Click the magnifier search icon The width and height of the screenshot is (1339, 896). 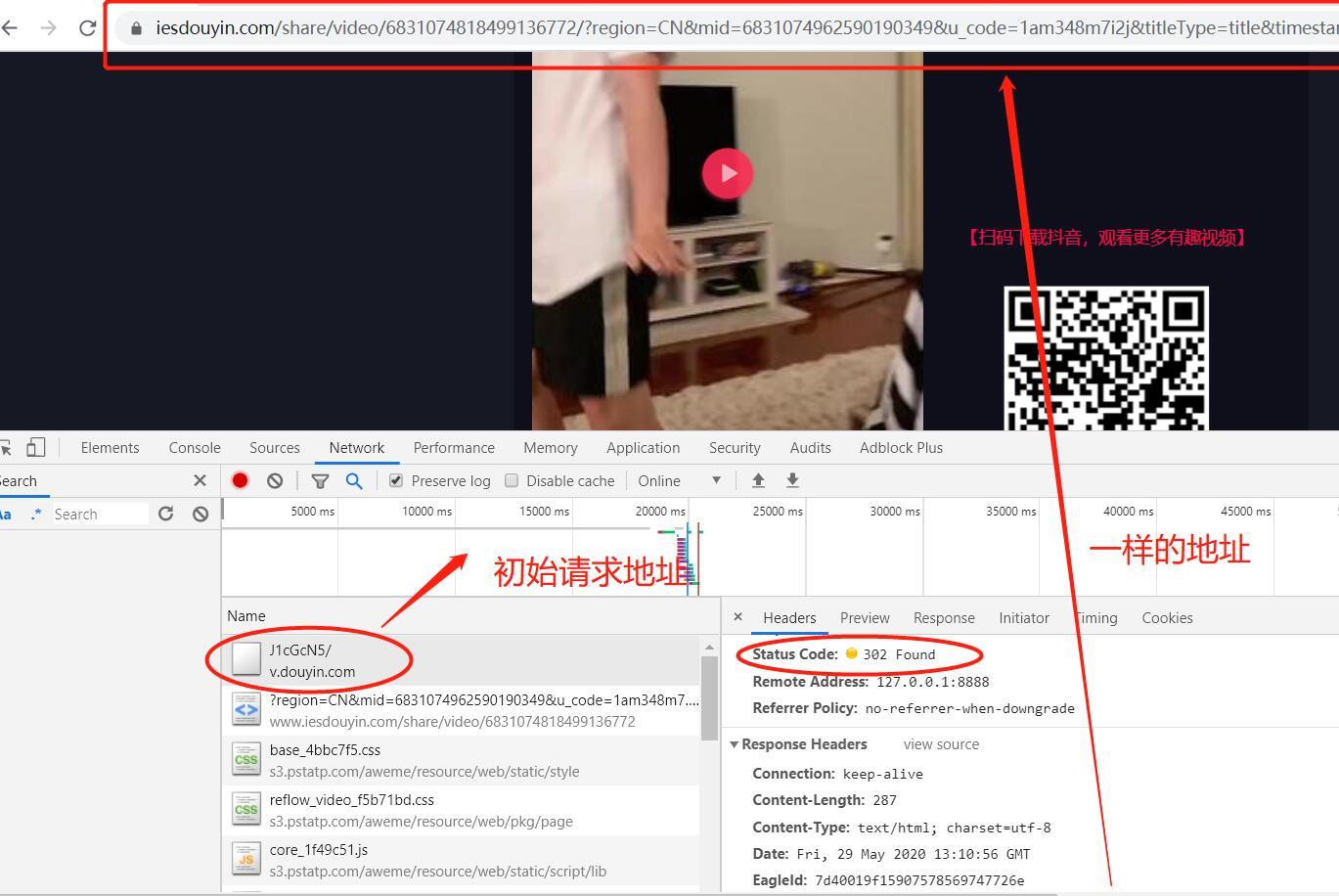click(x=354, y=480)
